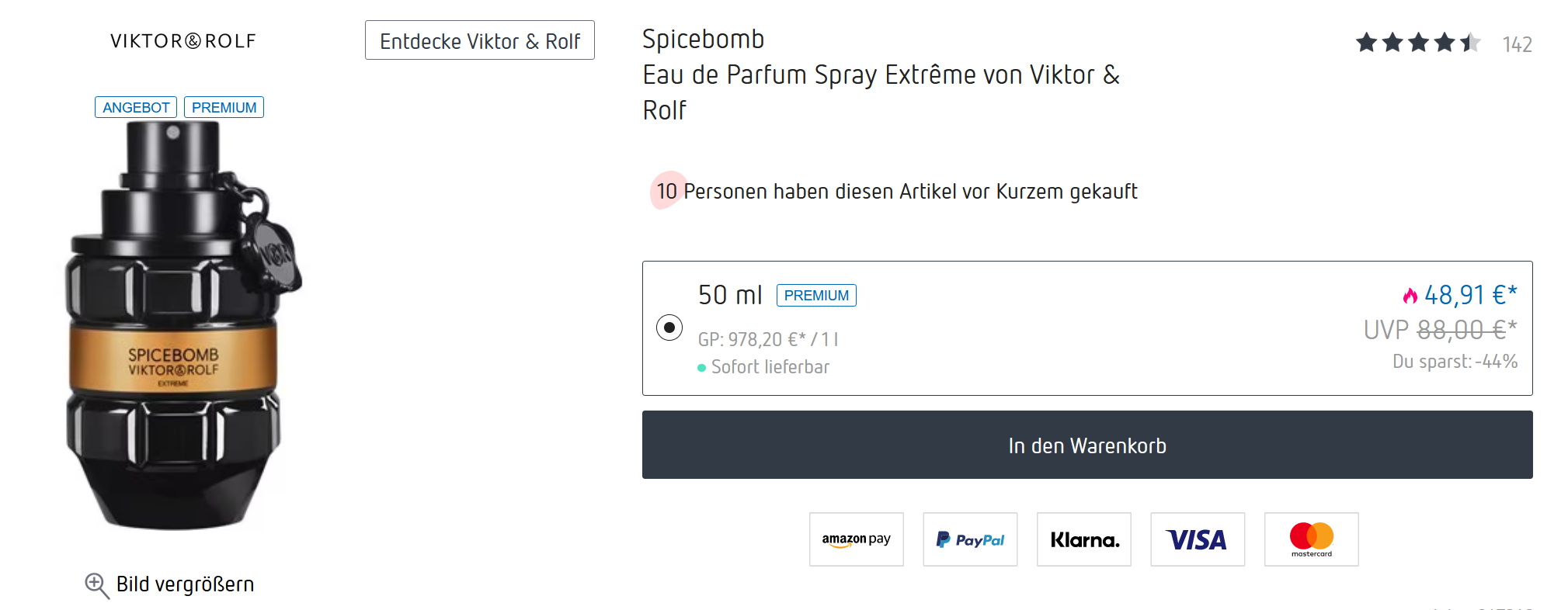Screen dimensions: 1568x610
Task: Open Entdecke Viktor & Rolf button
Action: pos(480,40)
